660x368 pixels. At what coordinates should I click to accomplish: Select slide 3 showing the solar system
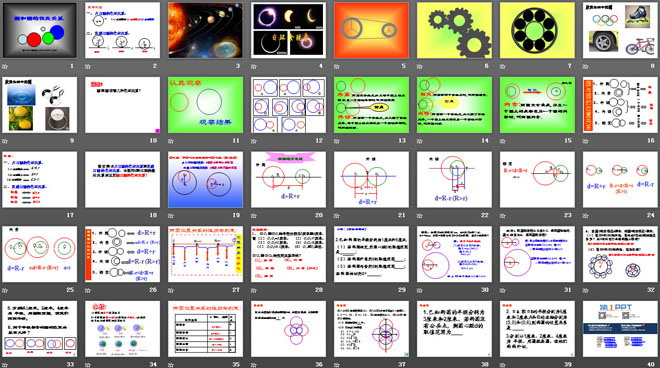tap(205, 30)
